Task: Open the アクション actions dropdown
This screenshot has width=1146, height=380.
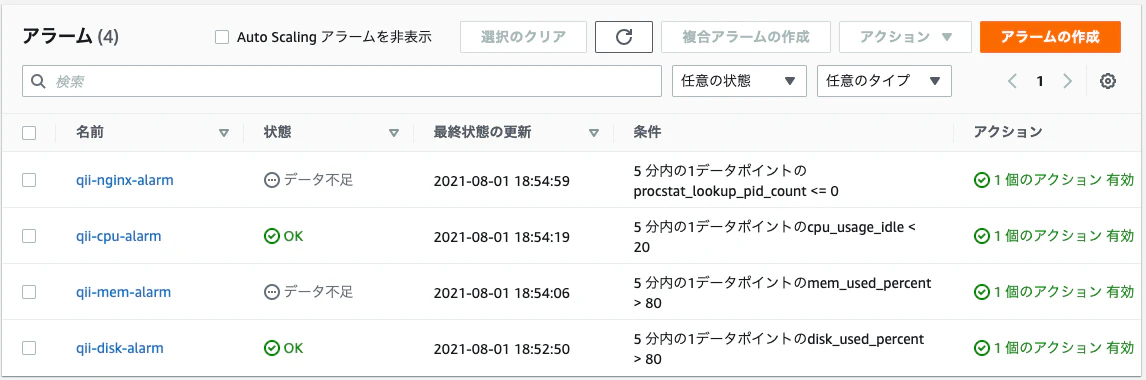Action: click(905, 37)
